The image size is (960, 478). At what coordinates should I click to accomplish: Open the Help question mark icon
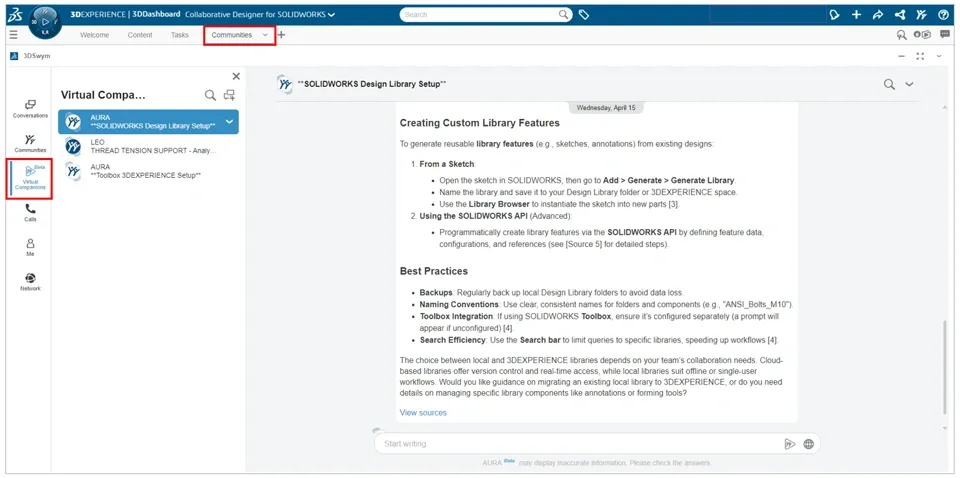point(943,15)
